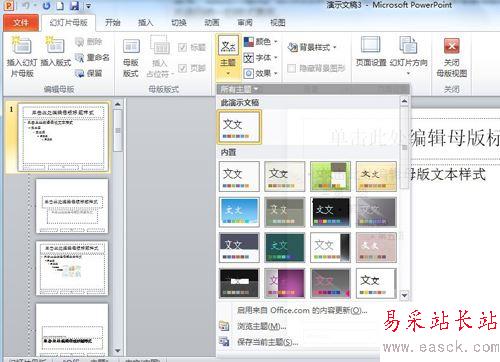Open the All Themes filter dropdown
The height and width of the screenshot is (362, 500).
(239, 89)
